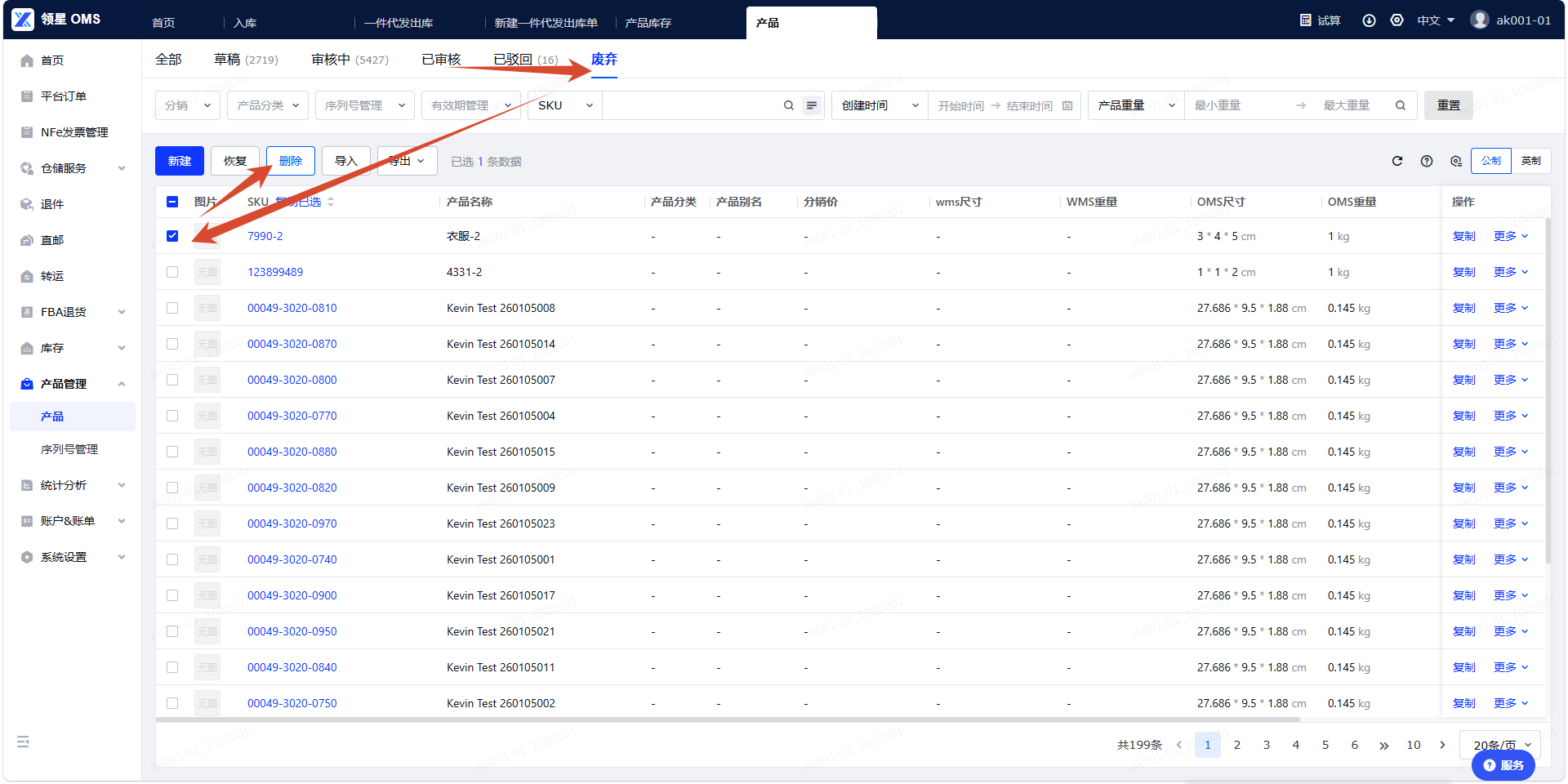
Task: Click the header settings icon beside 中文
Action: pyautogui.click(x=1397, y=20)
